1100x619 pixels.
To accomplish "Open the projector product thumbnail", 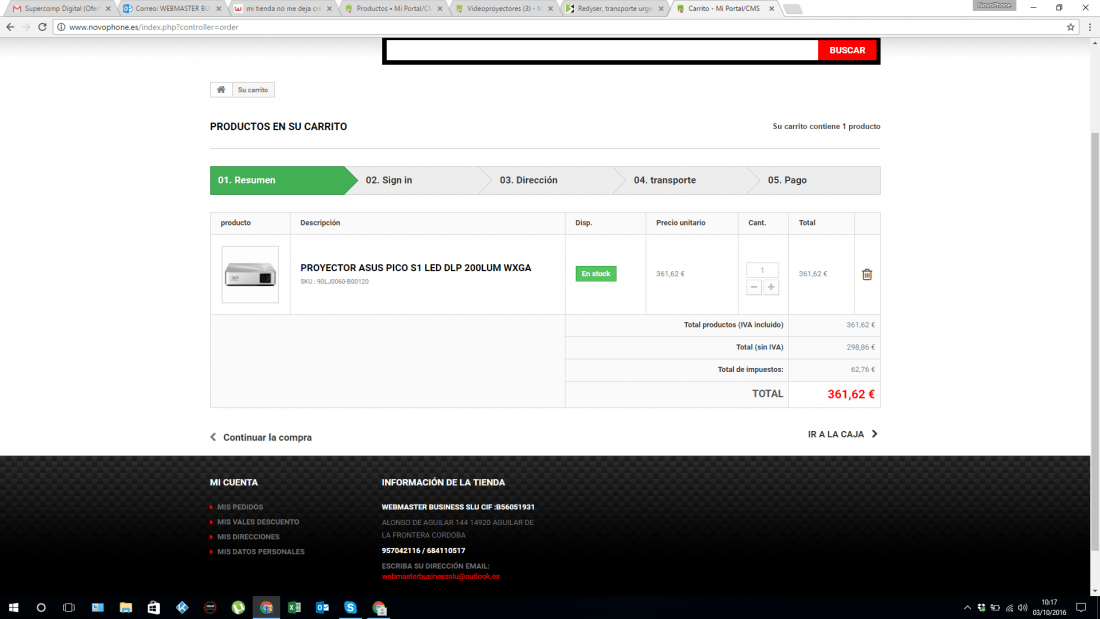I will click(250, 274).
